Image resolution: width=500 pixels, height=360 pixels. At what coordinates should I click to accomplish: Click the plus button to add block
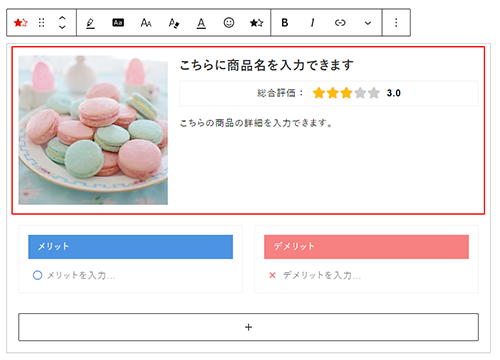click(248, 327)
